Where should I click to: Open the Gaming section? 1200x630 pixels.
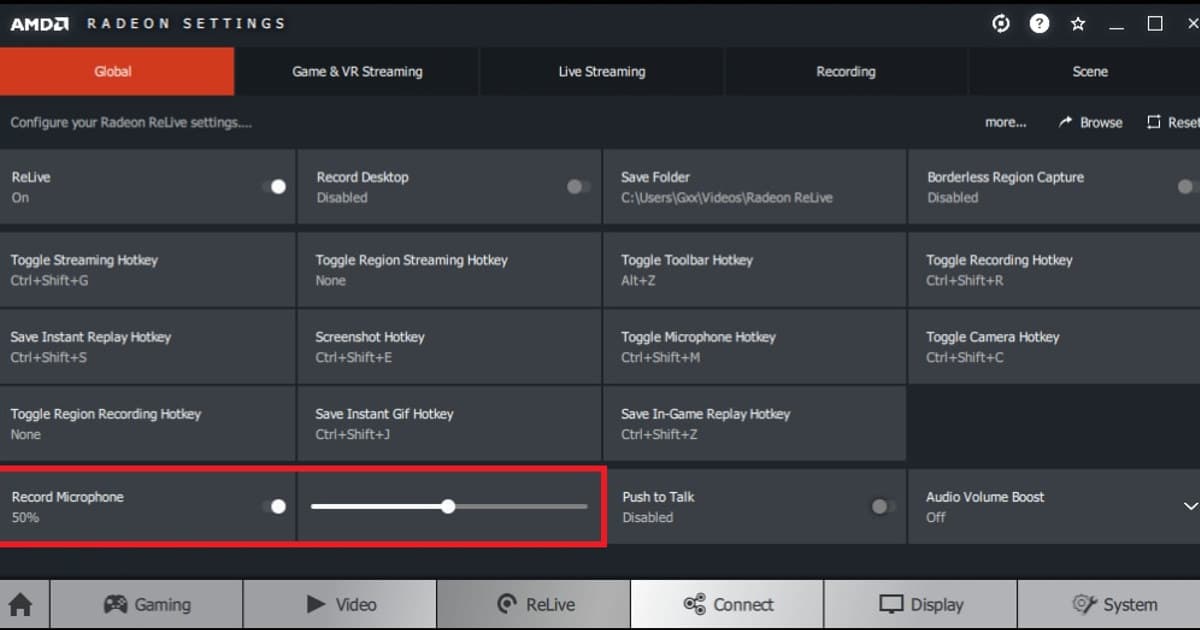[x=146, y=605]
